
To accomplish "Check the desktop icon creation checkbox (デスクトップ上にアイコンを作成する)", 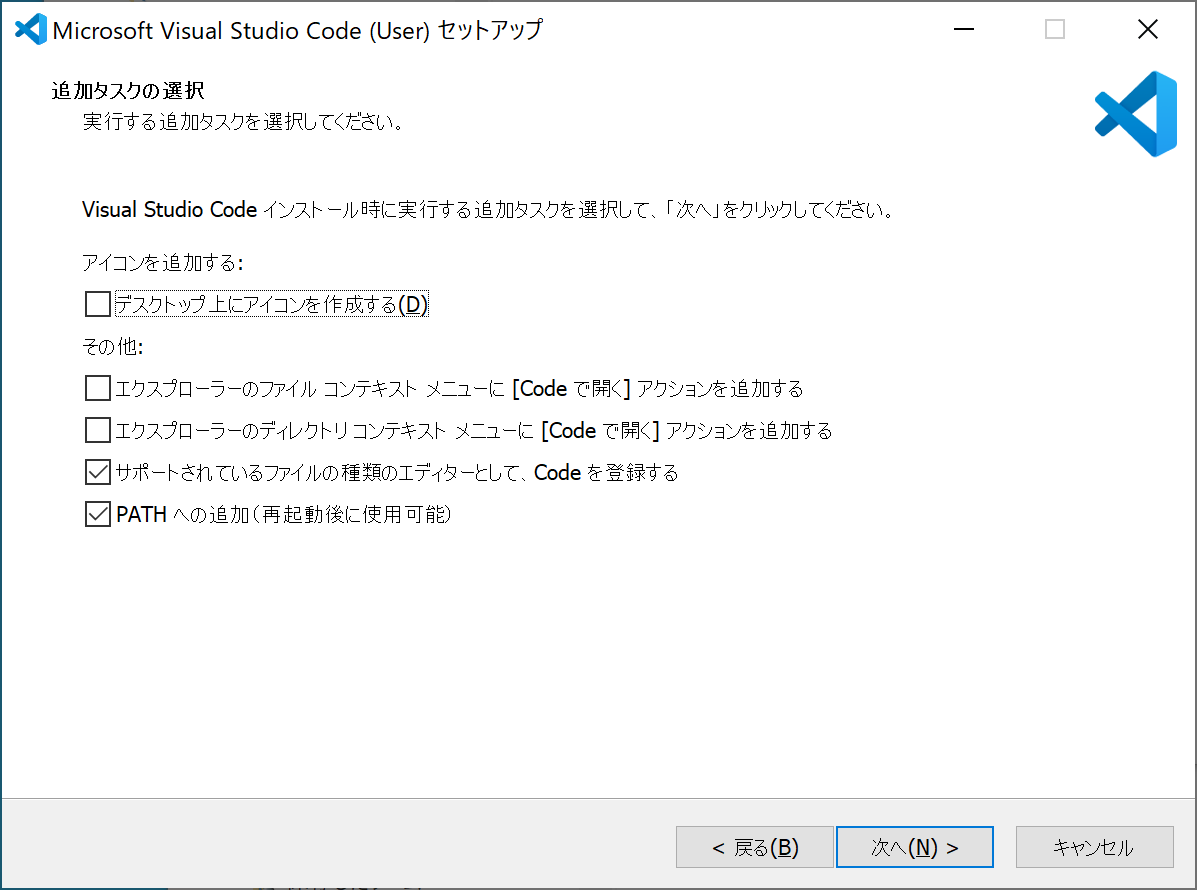I will [98, 304].
